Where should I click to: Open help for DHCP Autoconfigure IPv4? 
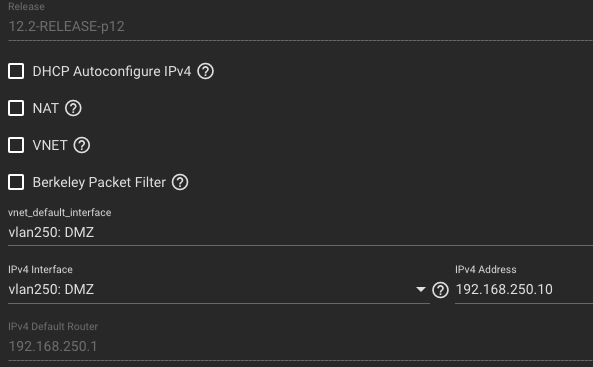tap(205, 71)
